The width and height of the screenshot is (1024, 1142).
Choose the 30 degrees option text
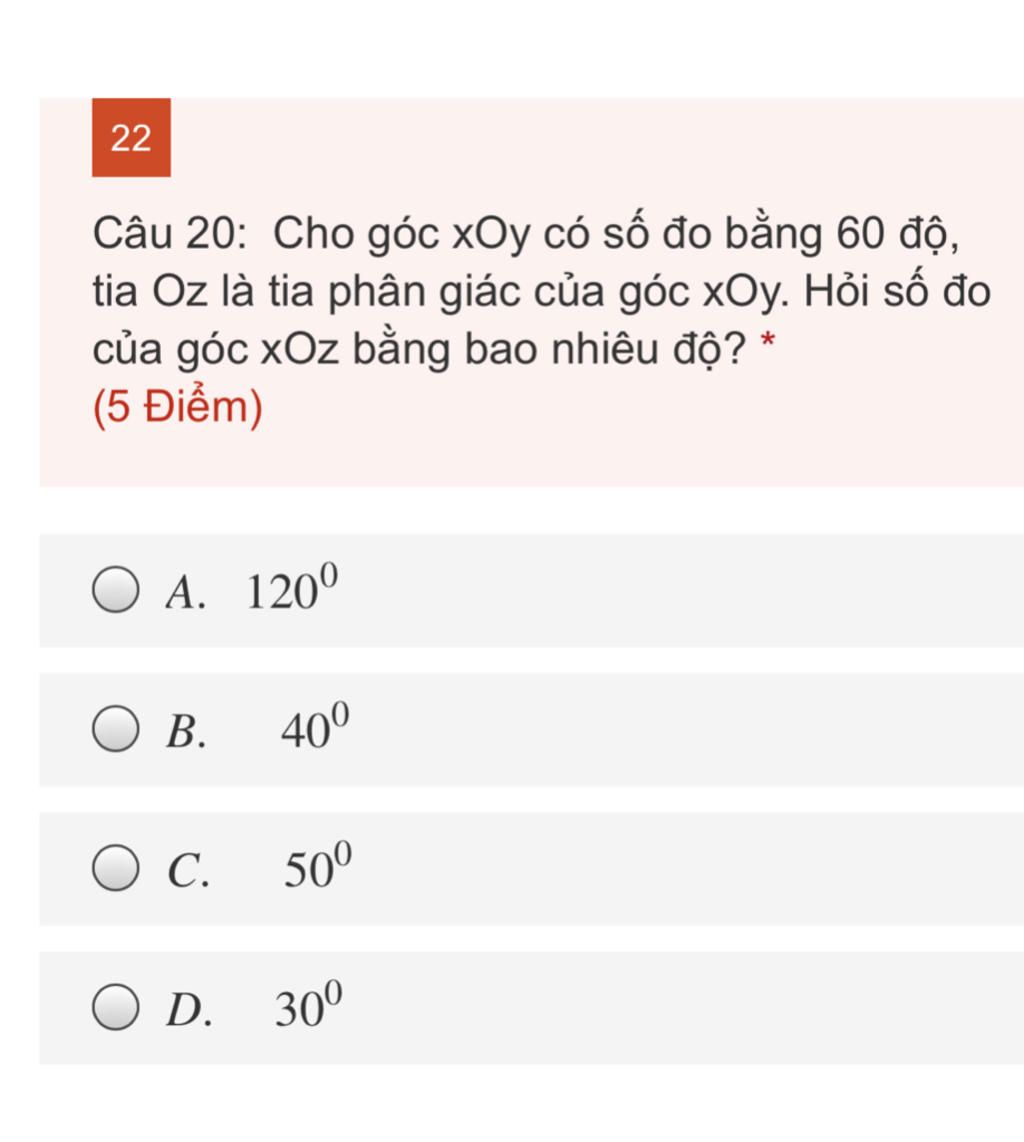tap(309, 1005)
